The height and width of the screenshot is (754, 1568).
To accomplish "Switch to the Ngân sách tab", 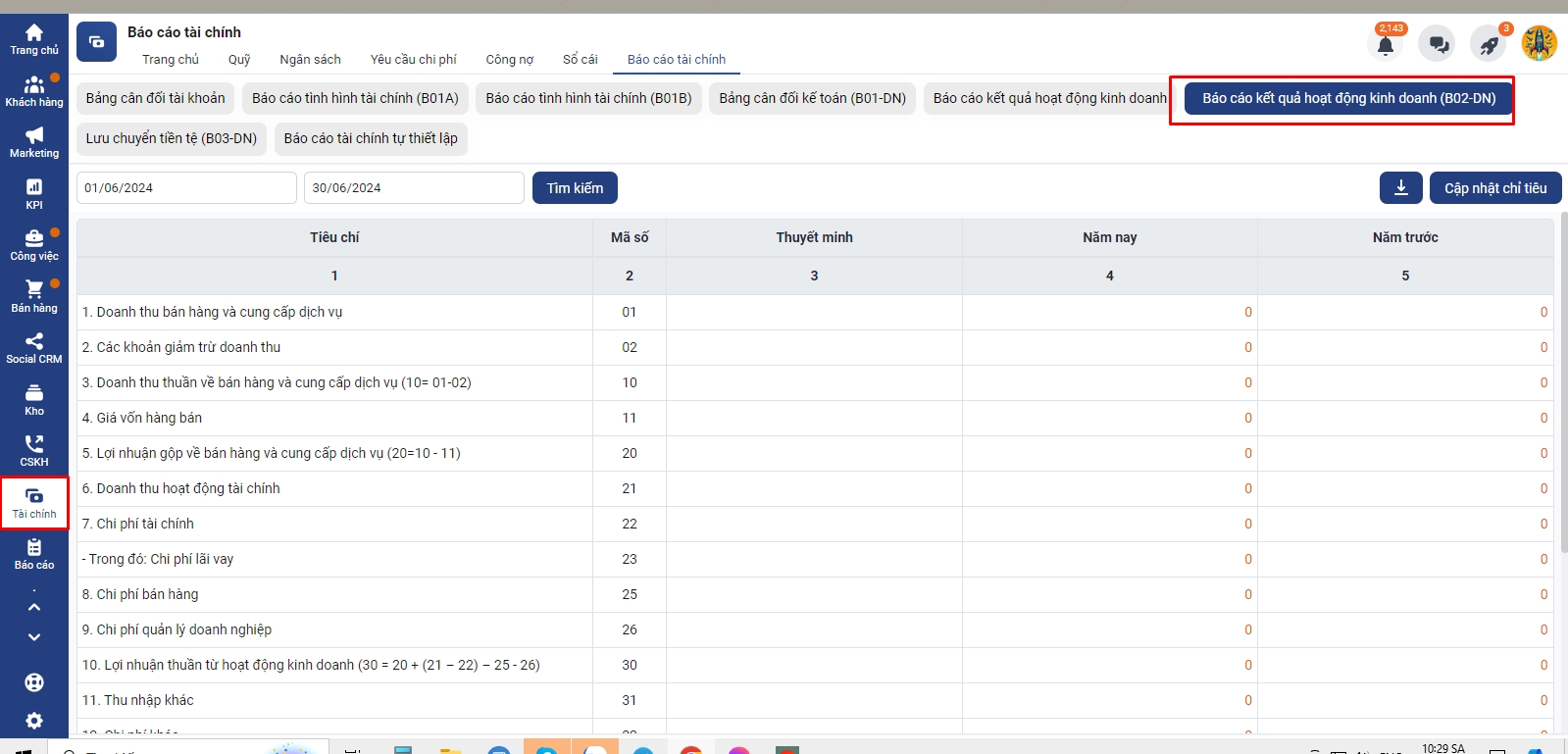I will click(310, 60).
